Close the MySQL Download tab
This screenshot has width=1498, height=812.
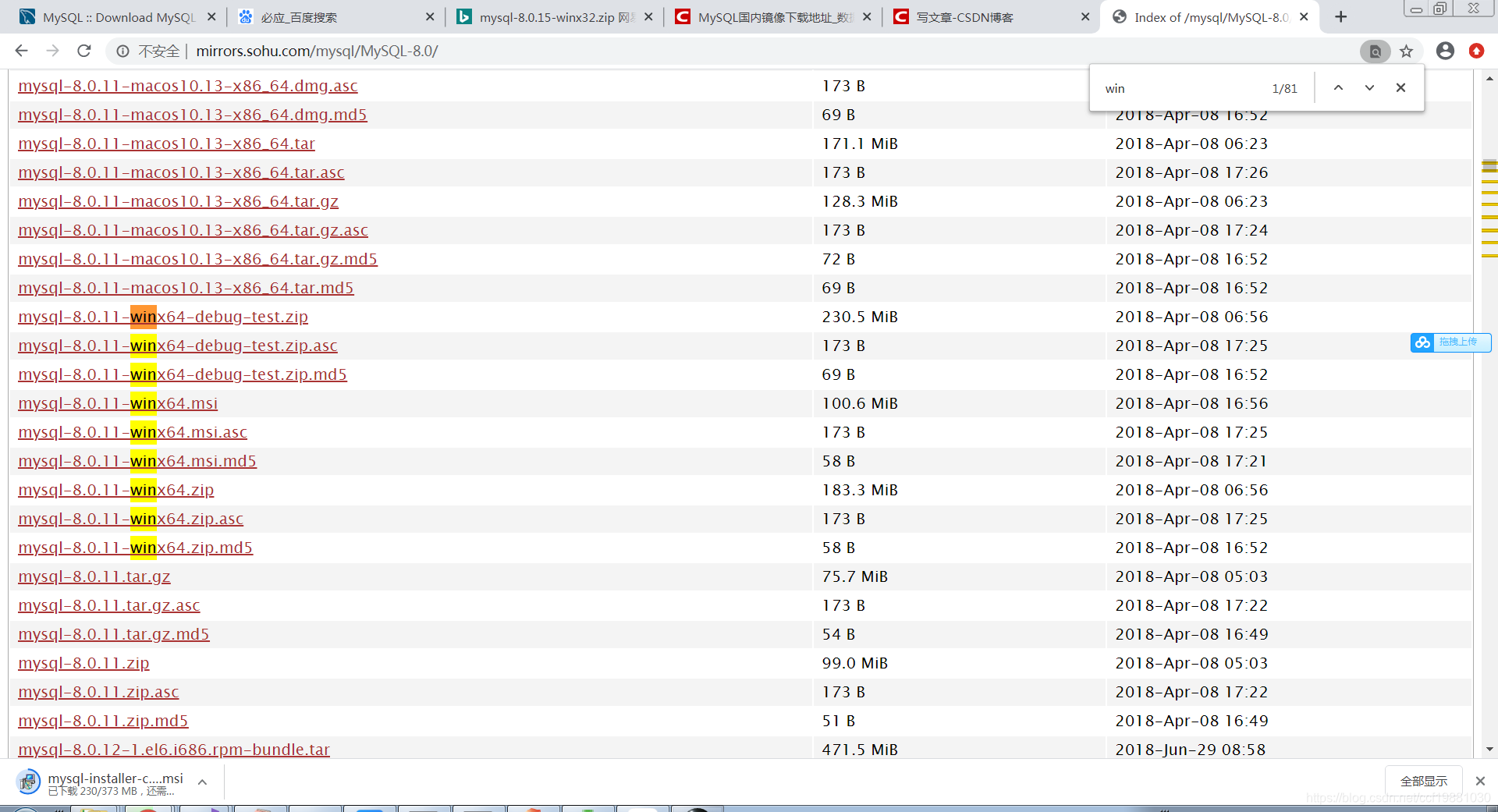[211, 16]
